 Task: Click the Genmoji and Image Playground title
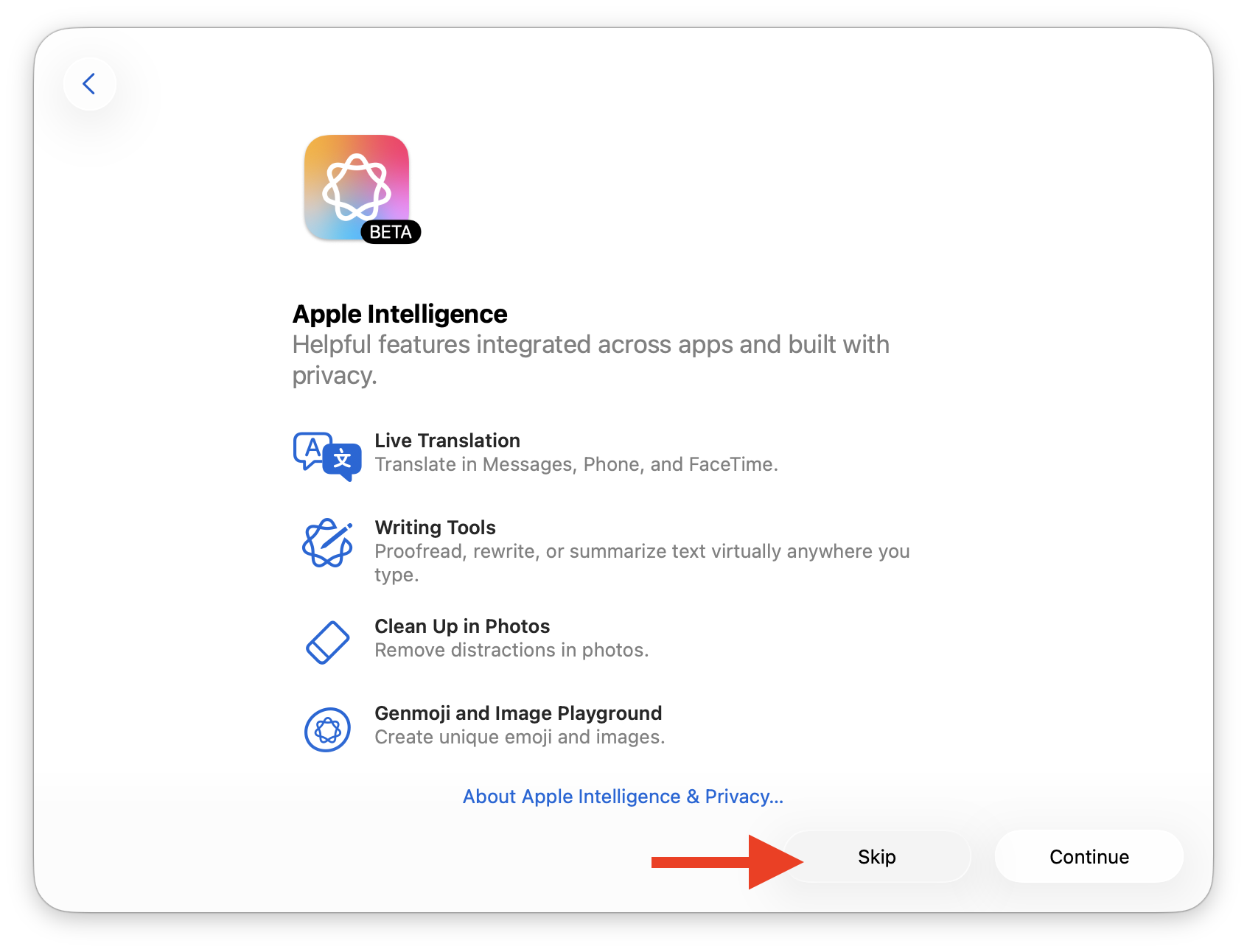click(x=518, y=713)
